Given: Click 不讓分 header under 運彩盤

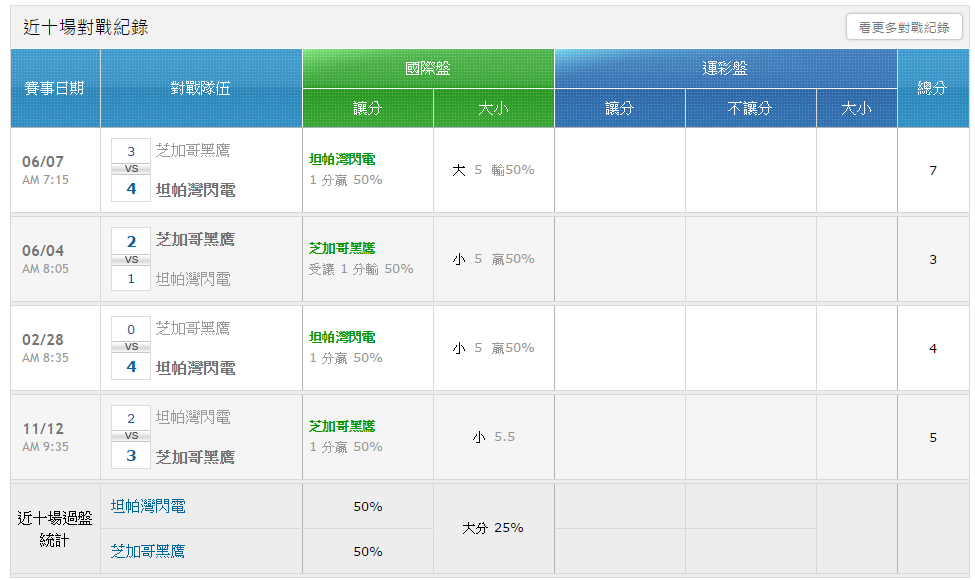Looking at the screenshot, I should (750, 109).
